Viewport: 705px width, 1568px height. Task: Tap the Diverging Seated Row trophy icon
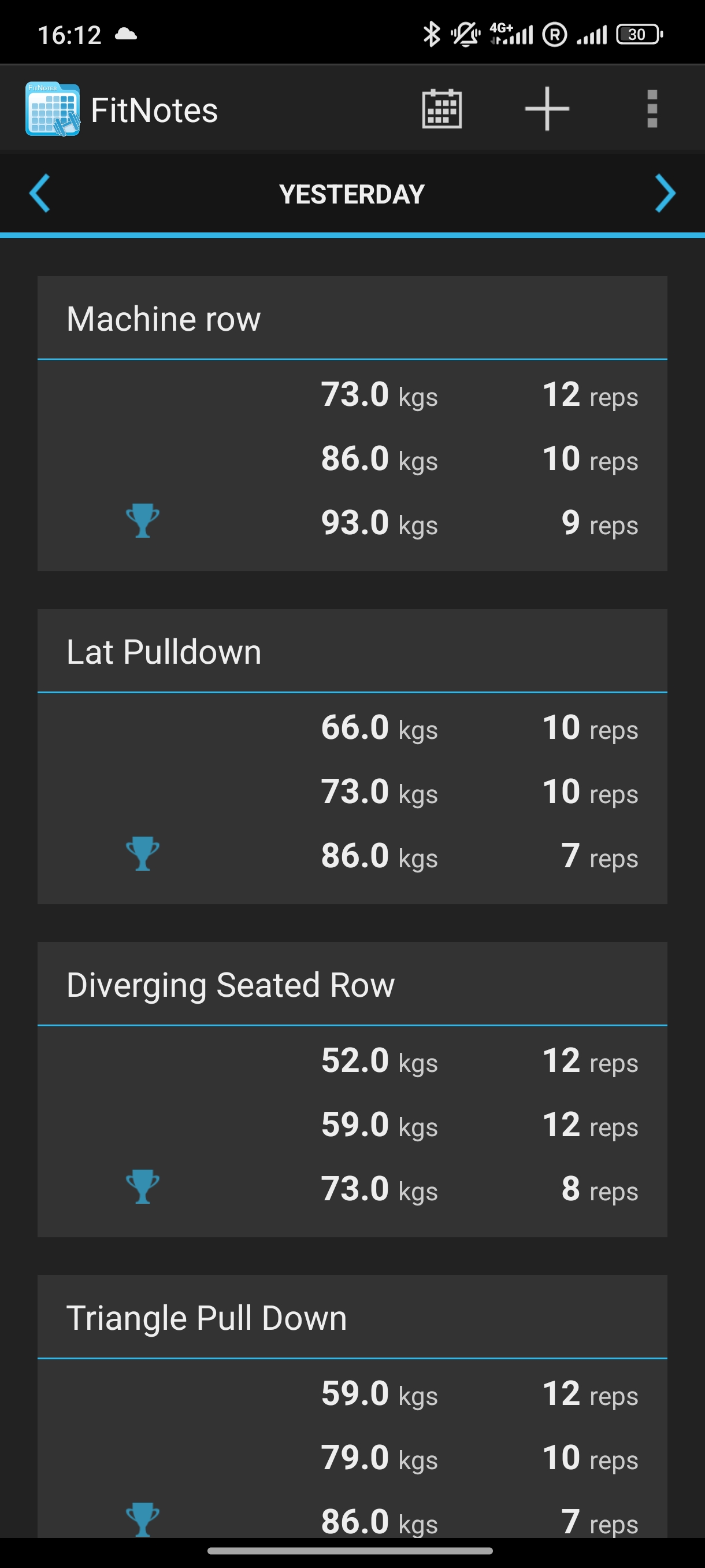pyautogui.click(x=142, y=1187)
